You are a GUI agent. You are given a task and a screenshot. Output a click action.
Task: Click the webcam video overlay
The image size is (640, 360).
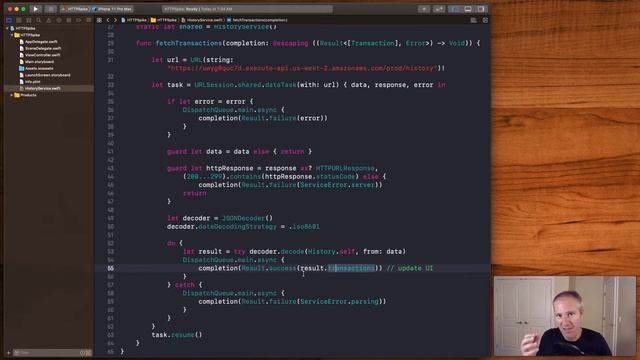[565, 316]
